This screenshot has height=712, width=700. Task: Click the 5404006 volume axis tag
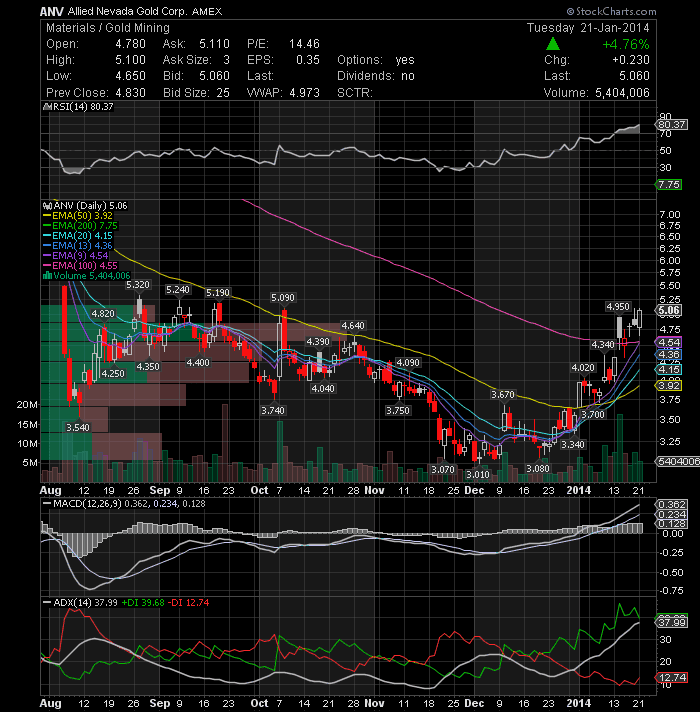click(x=678, y=461)
